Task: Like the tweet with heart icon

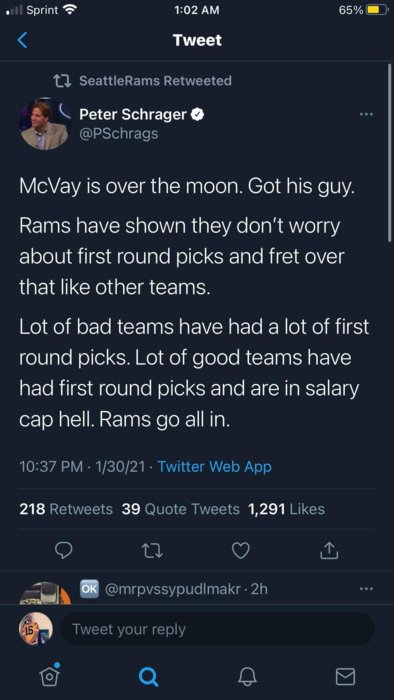Action: (x=241, y=550)
